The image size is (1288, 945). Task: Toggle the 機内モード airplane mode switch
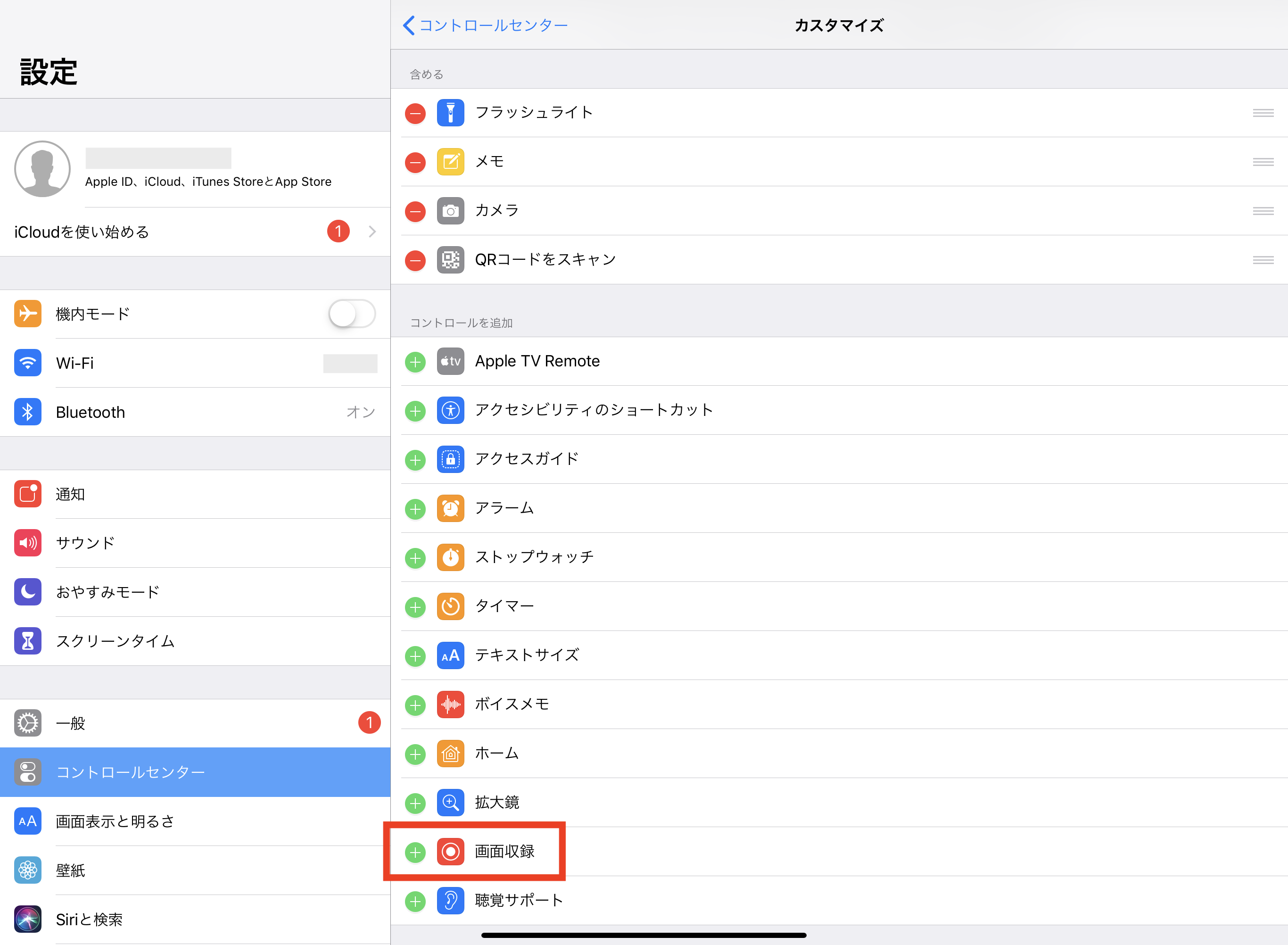(352, 314)
